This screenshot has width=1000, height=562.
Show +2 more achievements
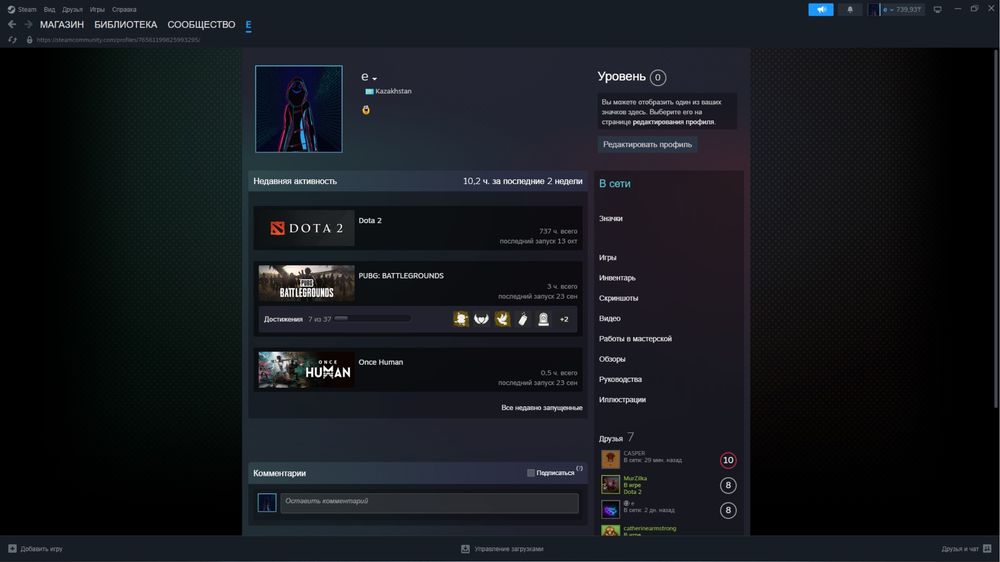pyautogui.click(x=564, y=319)
